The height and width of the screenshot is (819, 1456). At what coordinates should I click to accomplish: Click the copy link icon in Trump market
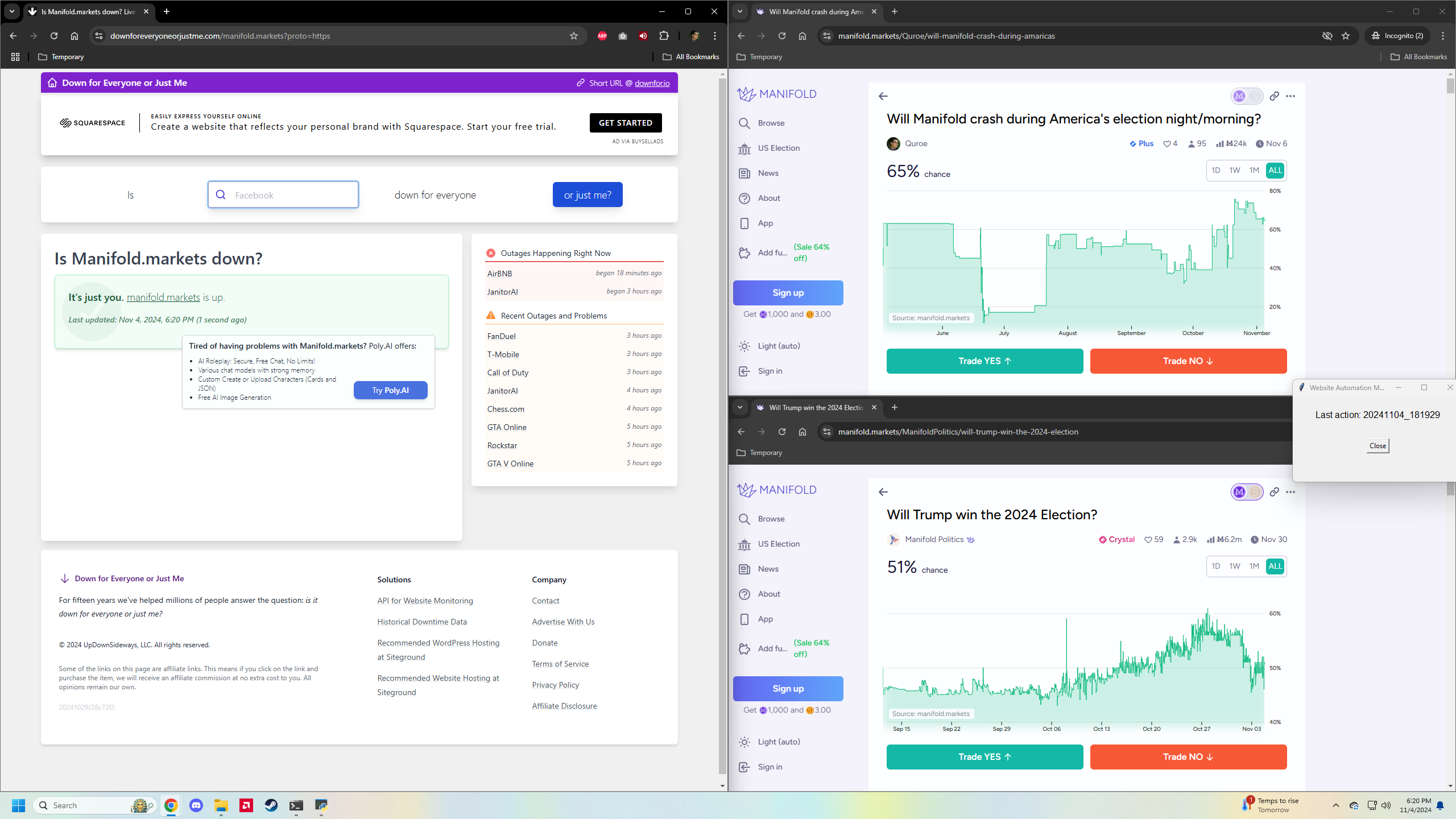click(x=1274, y=492)
